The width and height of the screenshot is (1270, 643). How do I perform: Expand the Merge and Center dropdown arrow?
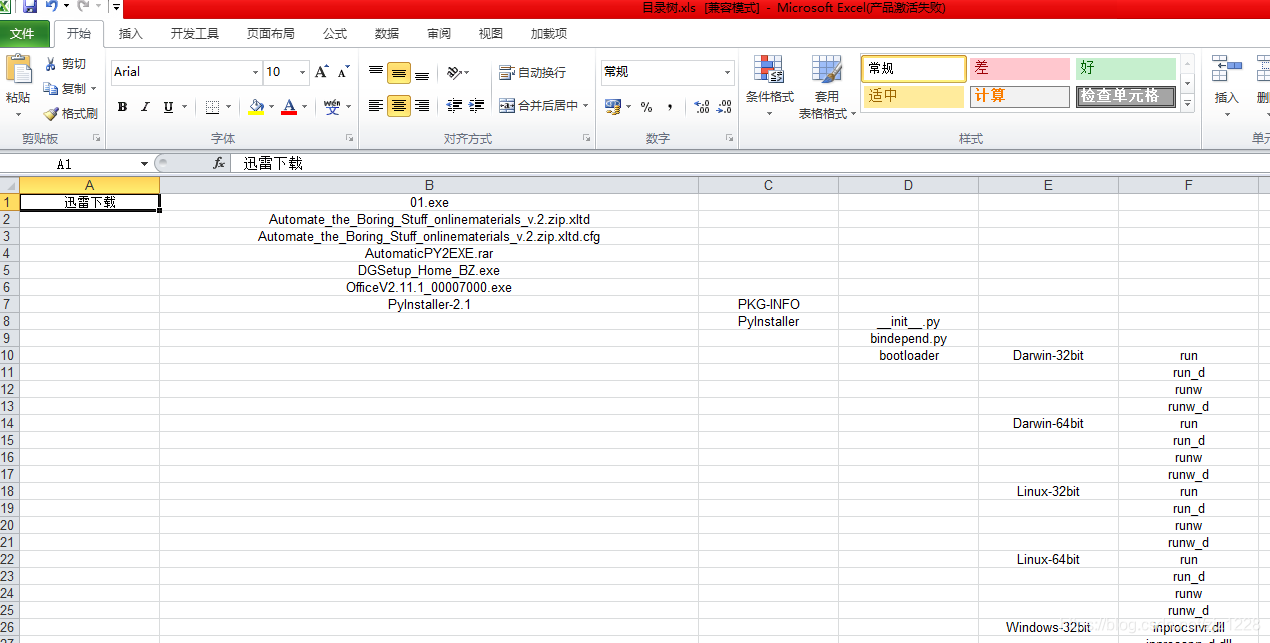coord(585,106)
